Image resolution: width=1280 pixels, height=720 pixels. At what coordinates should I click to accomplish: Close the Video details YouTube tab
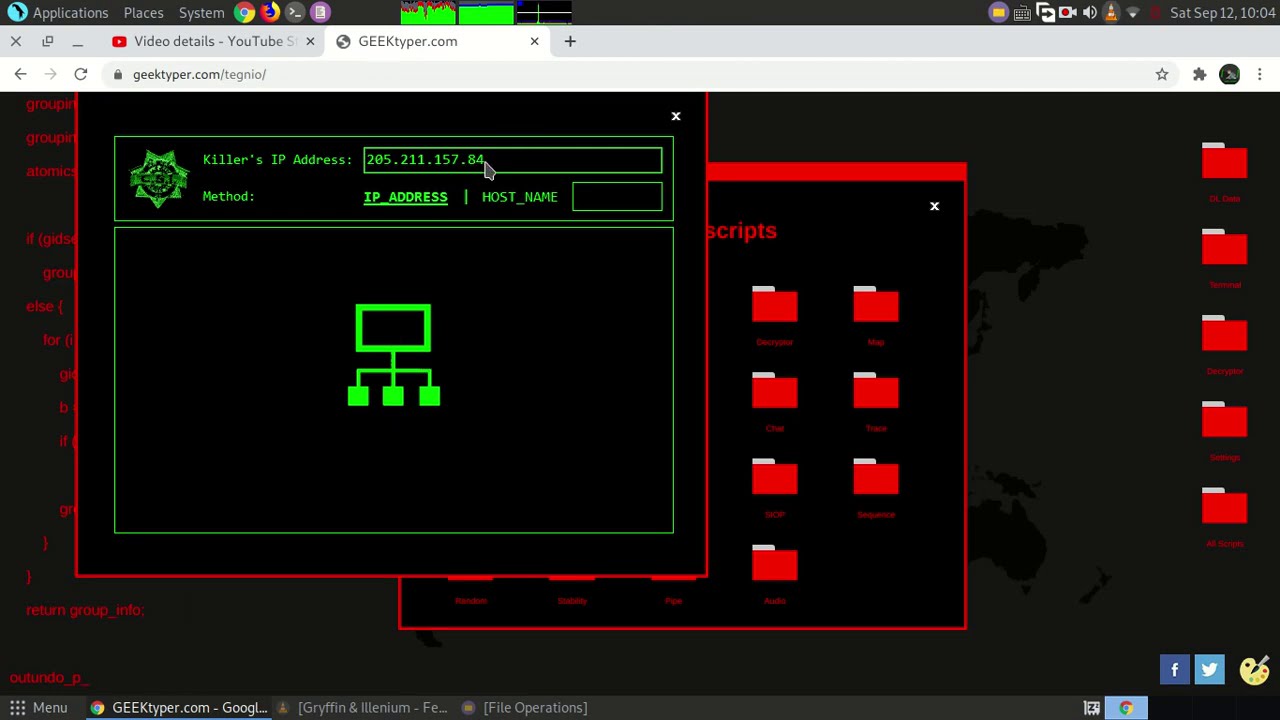(310, 41)
